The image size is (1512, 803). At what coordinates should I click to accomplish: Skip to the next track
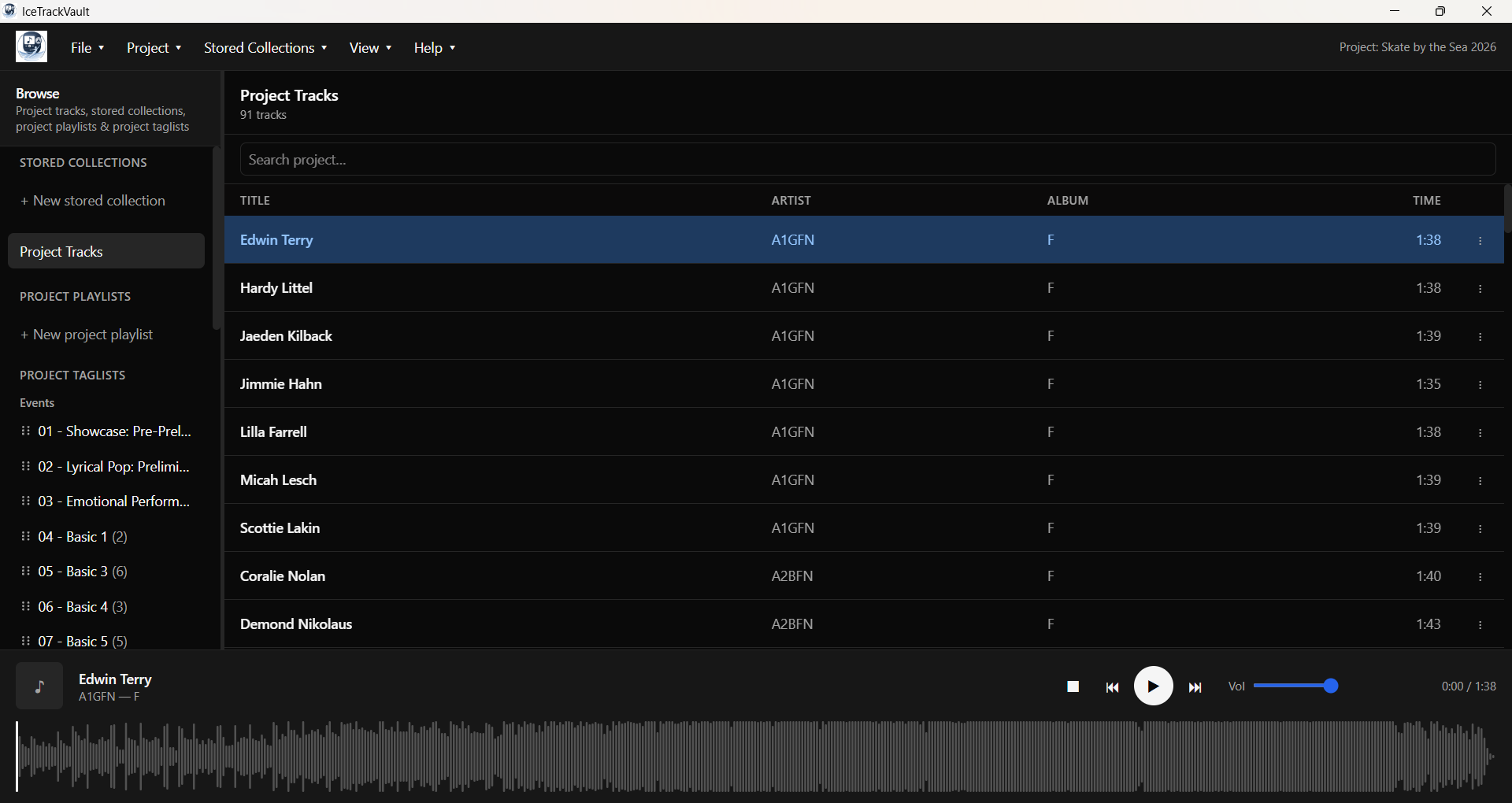1195,686
